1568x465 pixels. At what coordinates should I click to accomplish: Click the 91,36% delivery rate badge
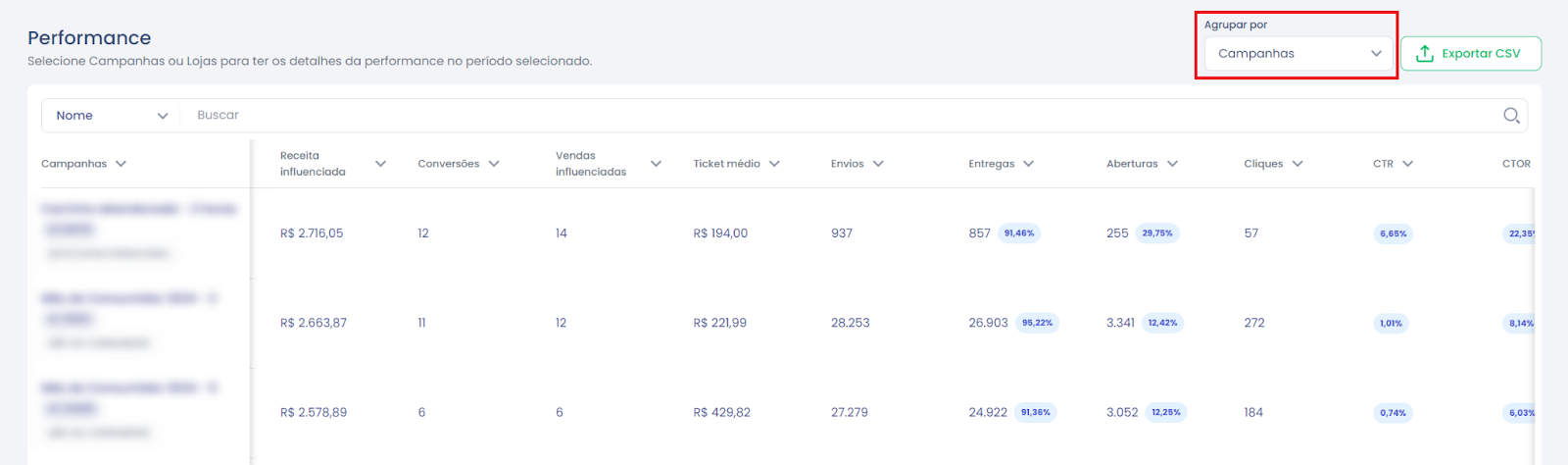coord(1036,412)
